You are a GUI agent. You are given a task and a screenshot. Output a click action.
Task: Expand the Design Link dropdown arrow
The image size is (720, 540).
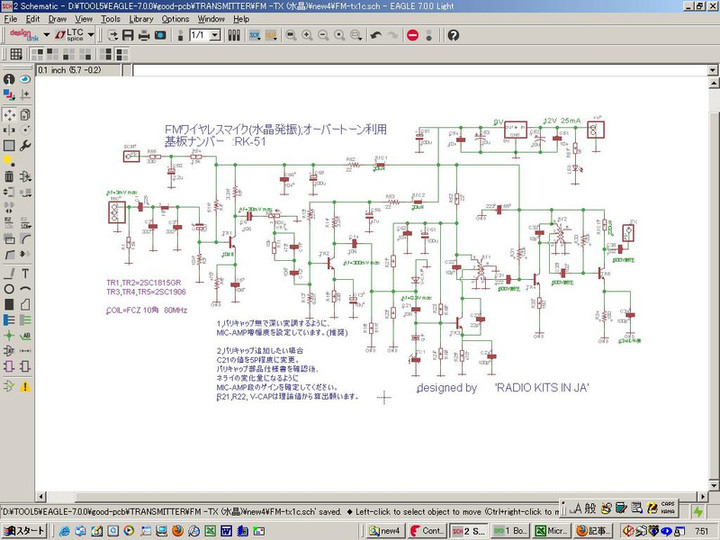point(46,35)
